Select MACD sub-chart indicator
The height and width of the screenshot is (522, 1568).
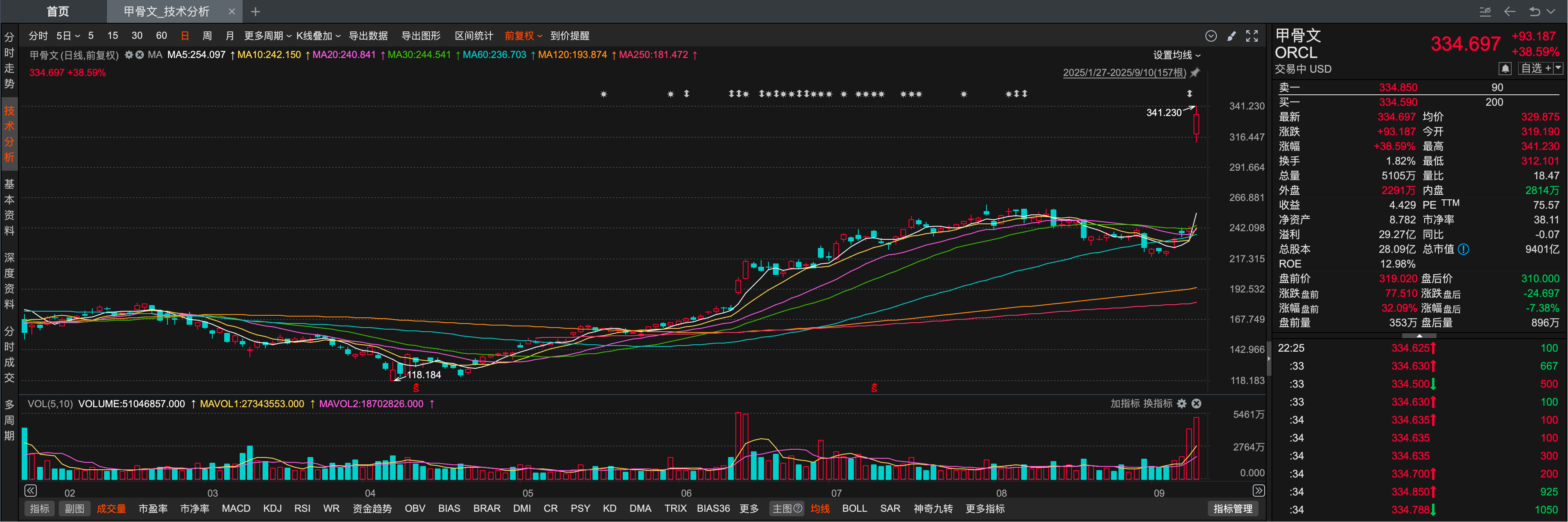[x=236, y=508]
